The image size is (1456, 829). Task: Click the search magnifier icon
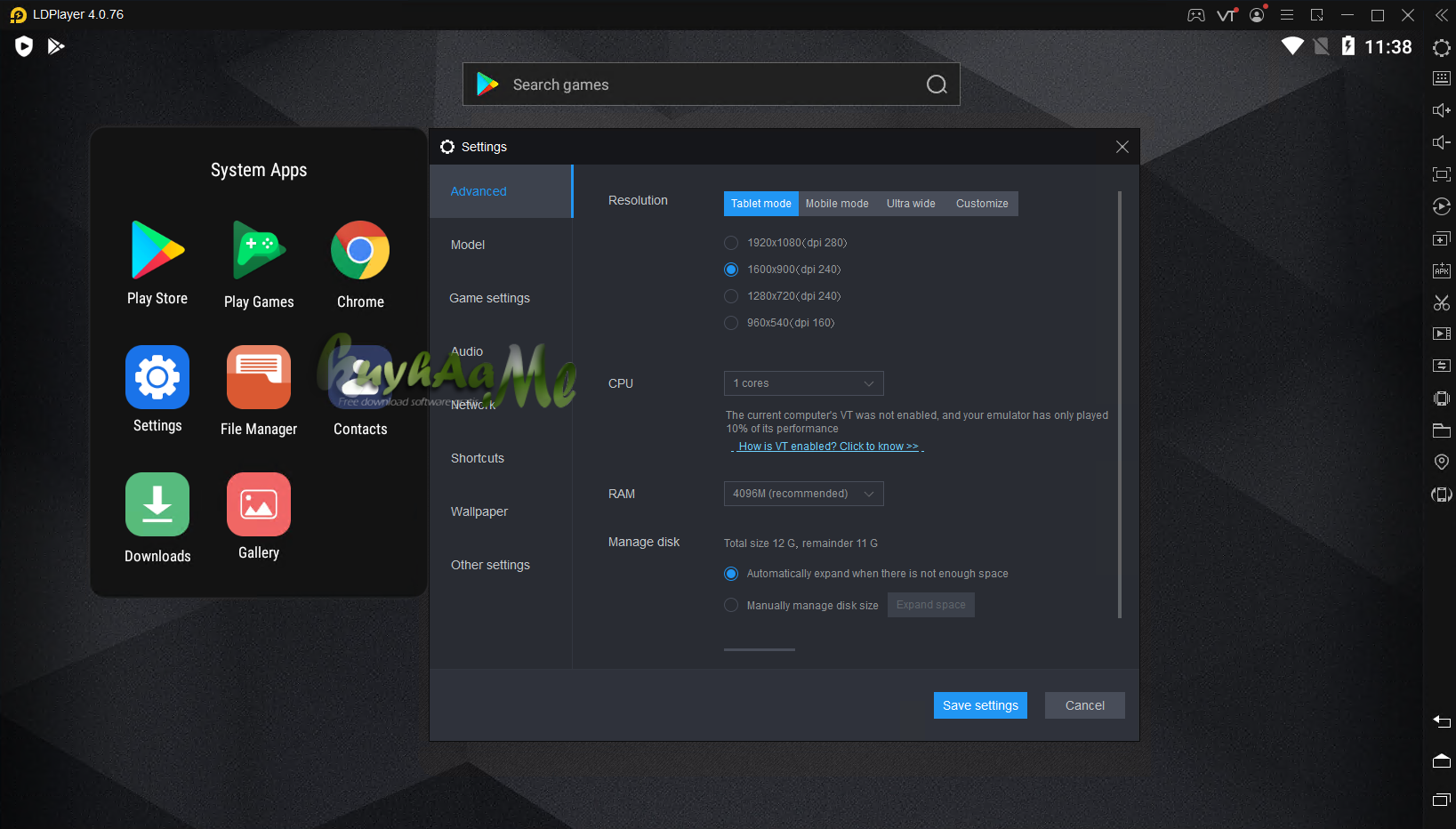937,85
